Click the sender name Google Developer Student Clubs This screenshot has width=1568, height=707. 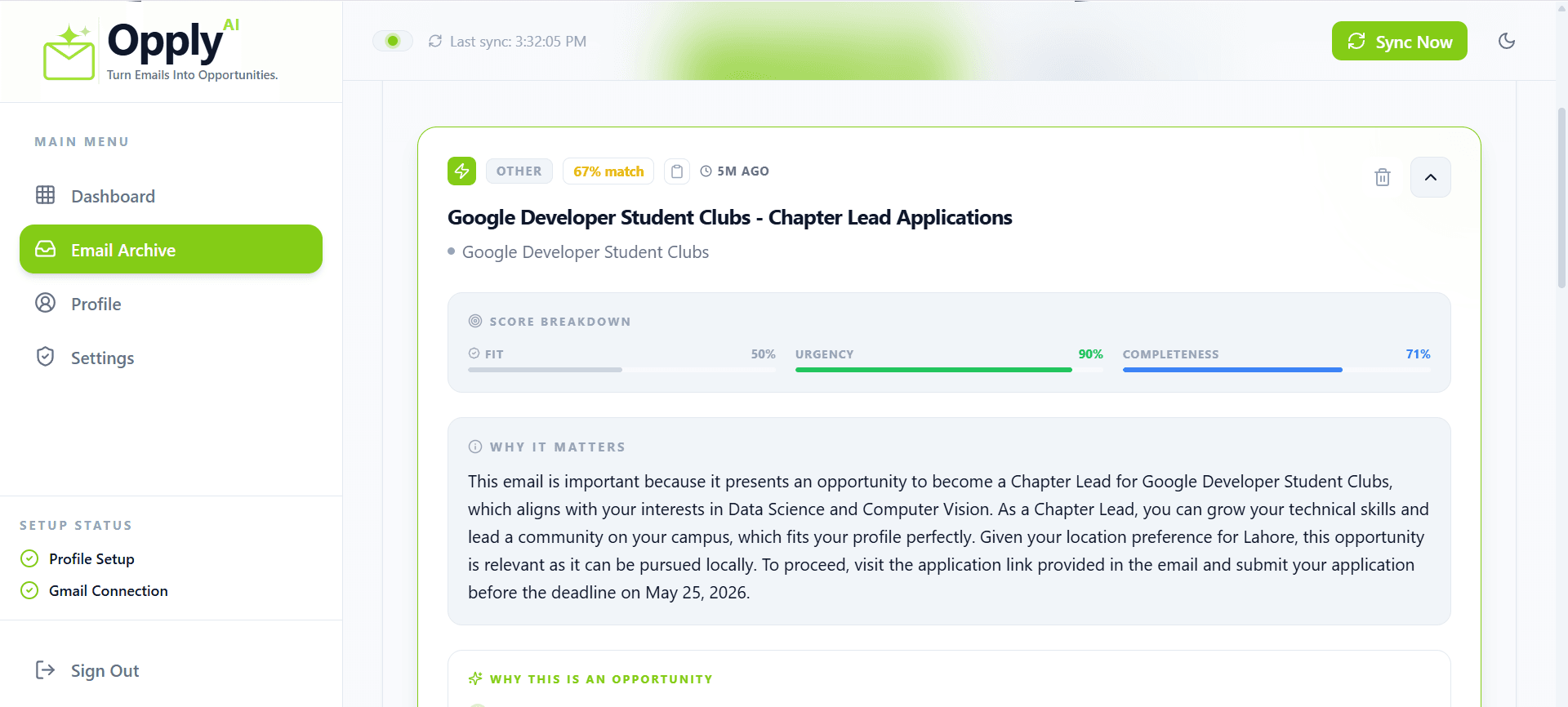[x=586, y=252]
